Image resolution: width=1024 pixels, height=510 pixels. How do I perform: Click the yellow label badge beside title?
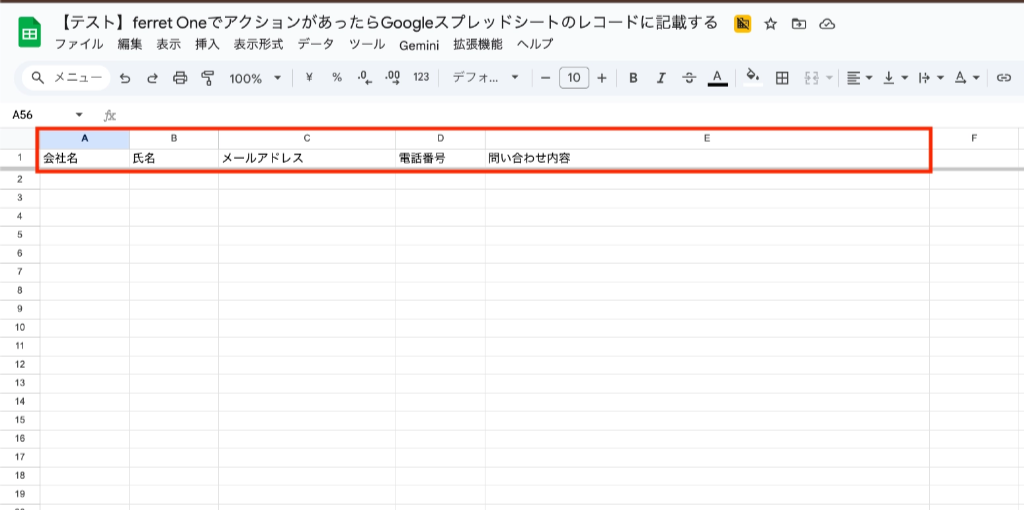pyautogui.click(x=743, y=24)
